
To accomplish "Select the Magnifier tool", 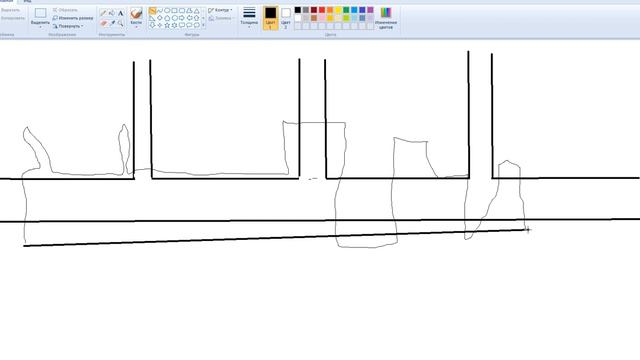I will (x=120, y=23).
